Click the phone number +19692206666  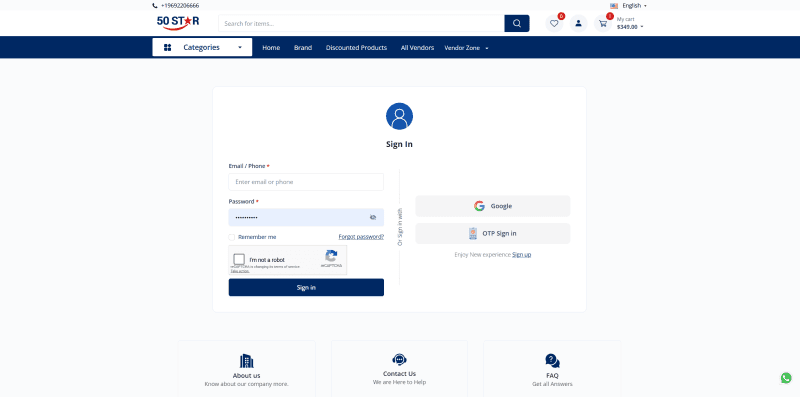[180, 6]
